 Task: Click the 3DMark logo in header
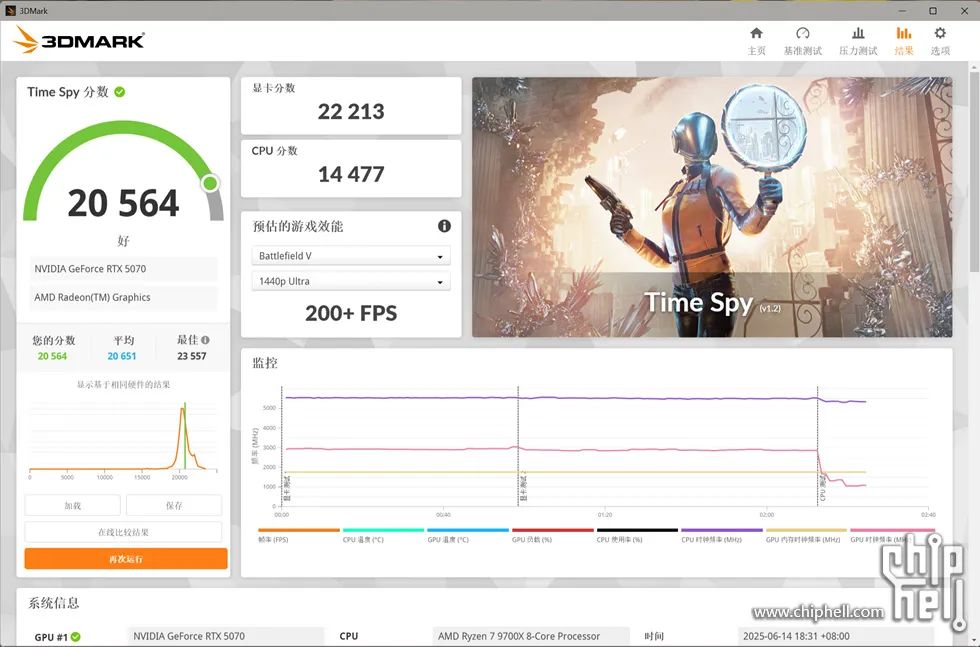tap(79, 40)
